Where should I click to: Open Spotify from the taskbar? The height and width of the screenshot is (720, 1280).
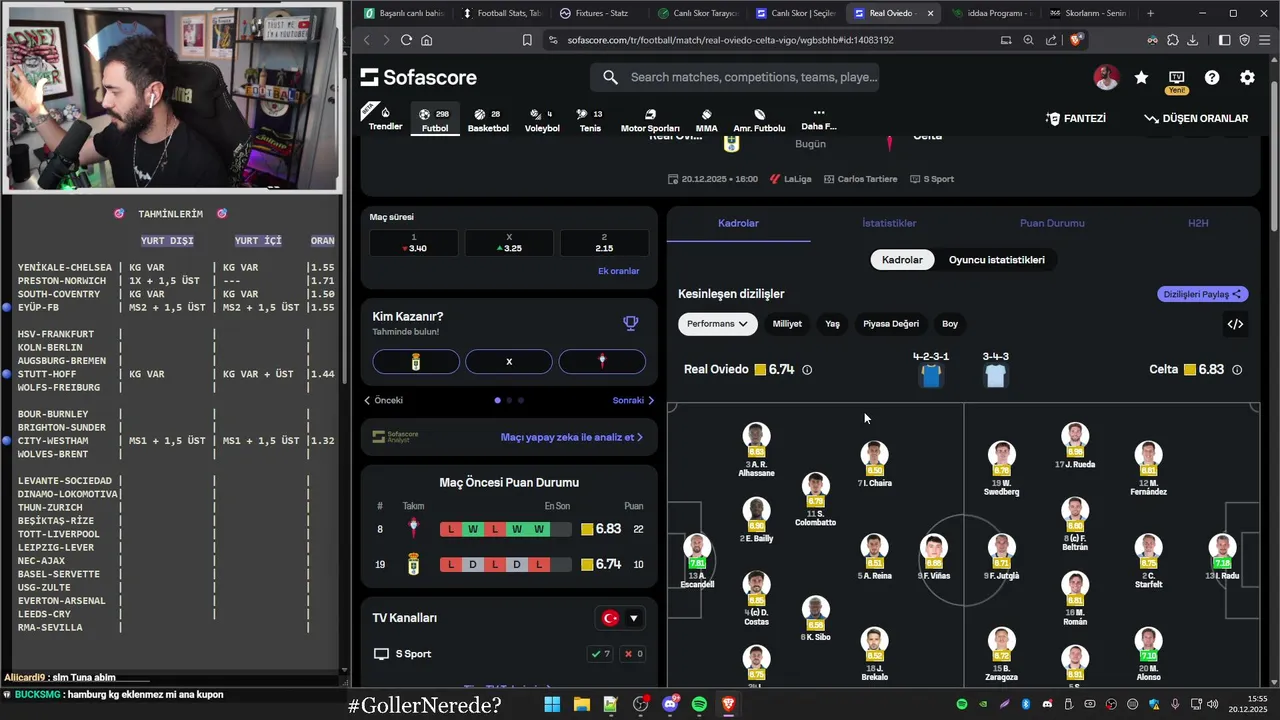(x=699, y=705)
